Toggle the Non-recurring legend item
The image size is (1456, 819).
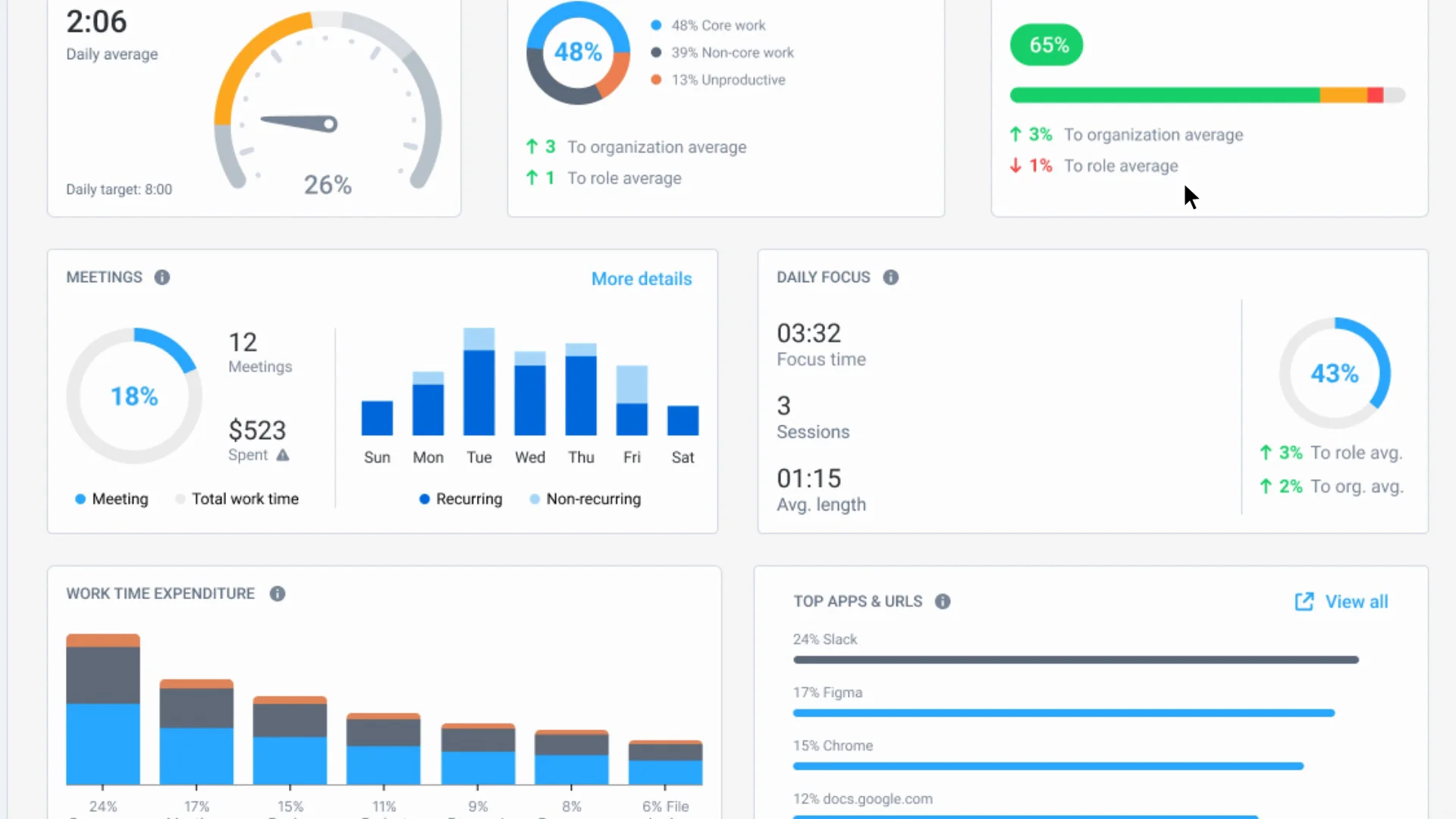(x=585, y=499)
